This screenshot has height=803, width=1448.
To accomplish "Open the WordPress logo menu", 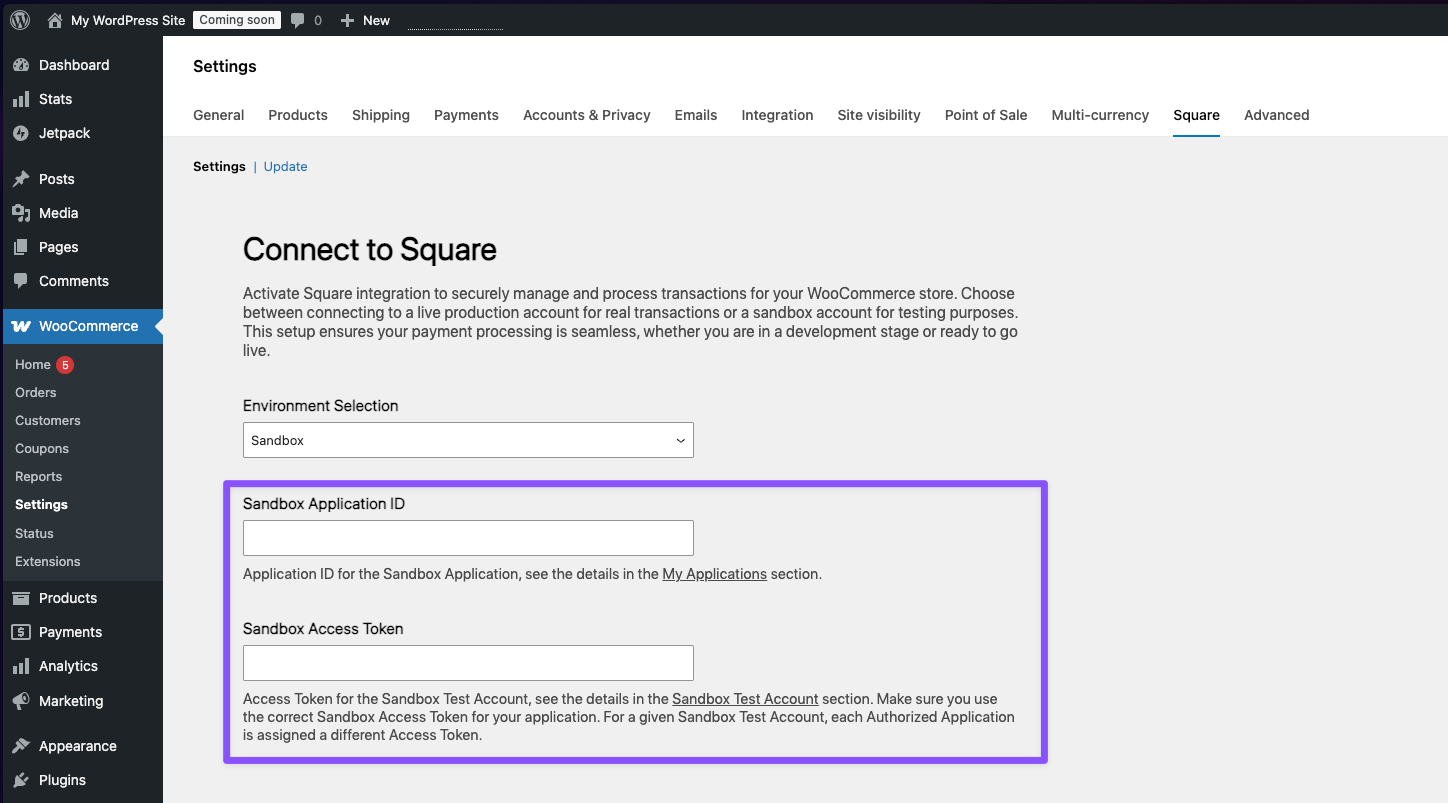I will click(x=19, y=19).
